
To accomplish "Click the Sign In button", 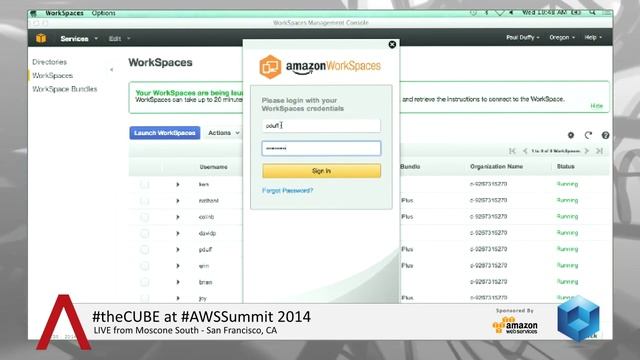I will click(322, 171).
